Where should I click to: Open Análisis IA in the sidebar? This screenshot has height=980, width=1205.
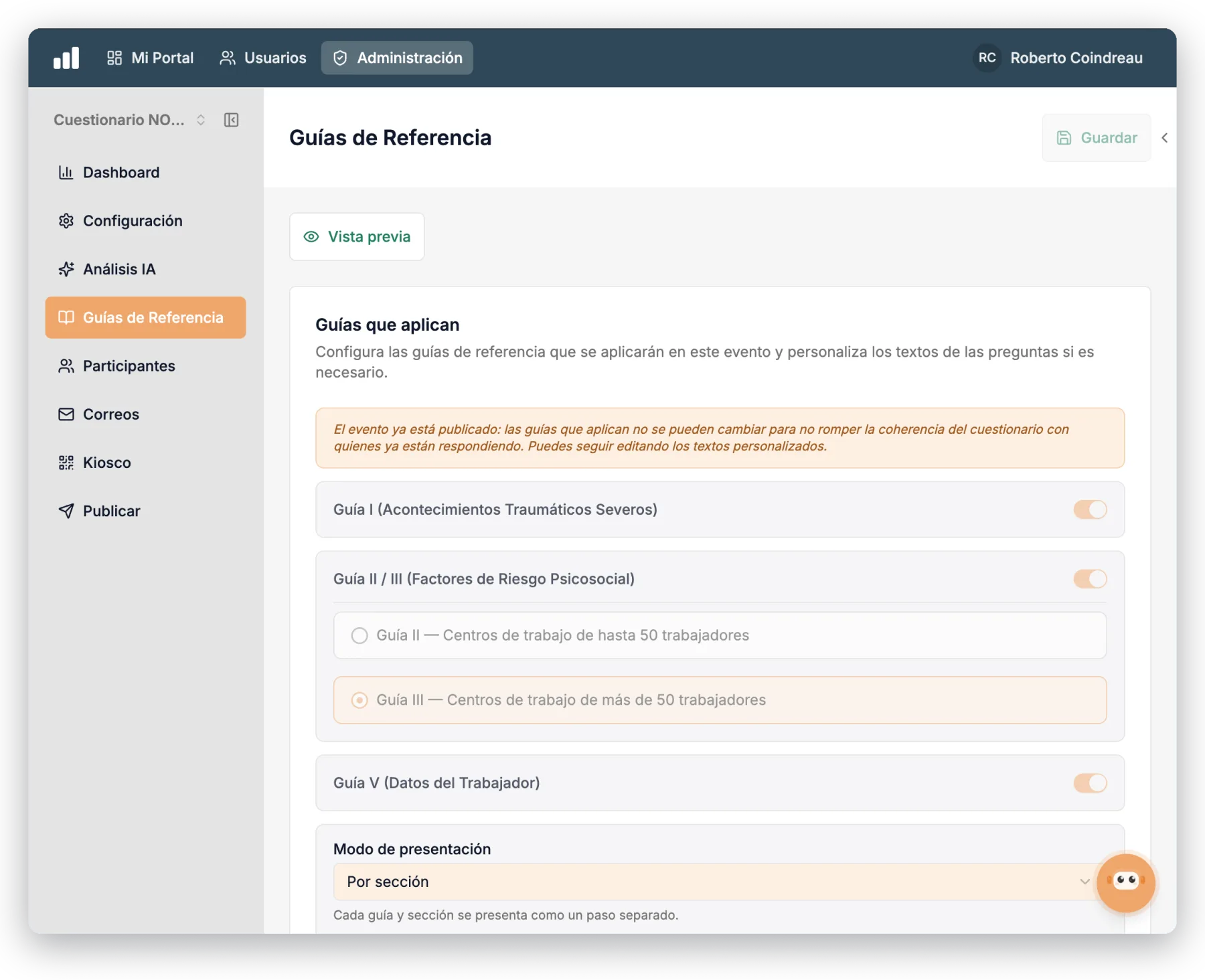click(145, 269)
